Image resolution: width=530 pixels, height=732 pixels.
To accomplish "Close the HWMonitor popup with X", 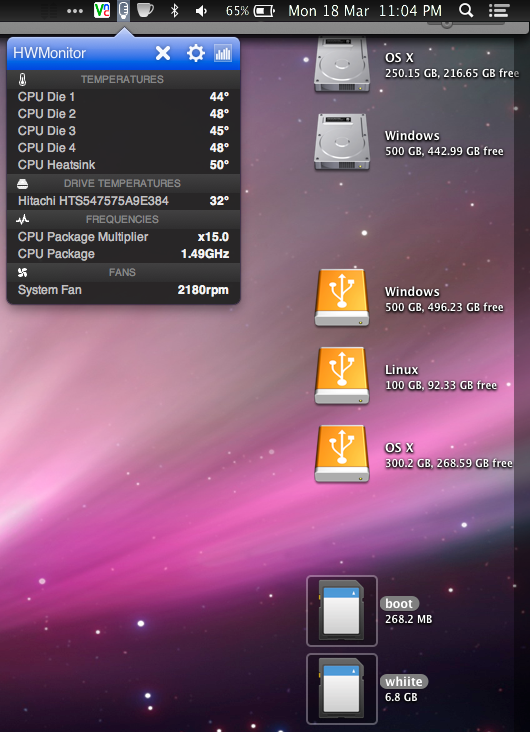I will pos(163,53).
